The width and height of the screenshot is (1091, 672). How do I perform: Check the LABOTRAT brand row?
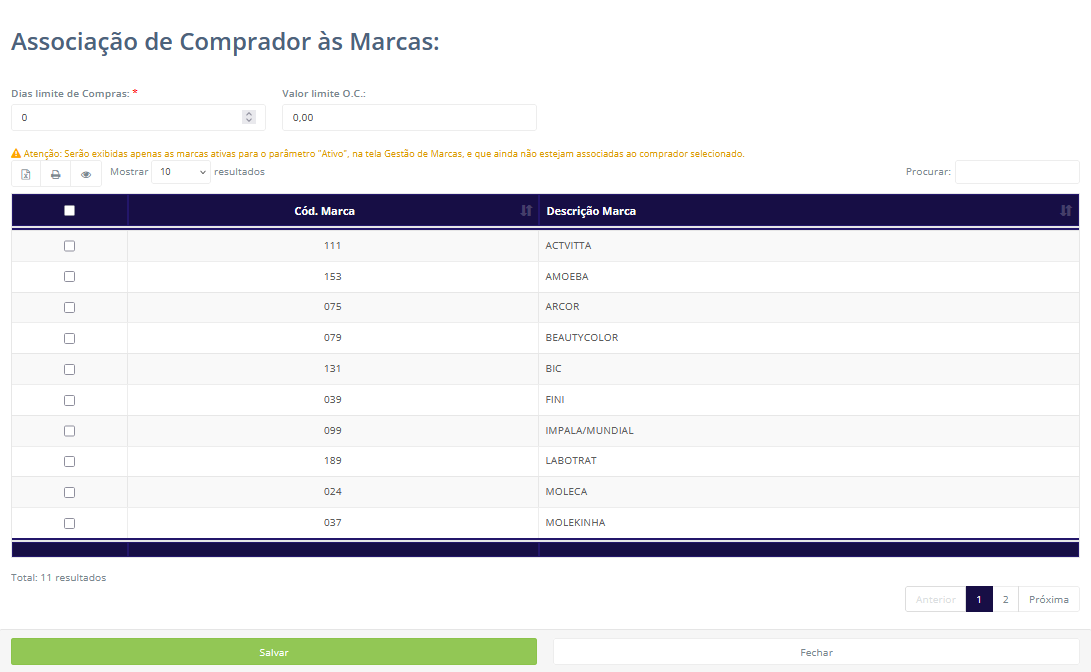(x=70, y=462)
